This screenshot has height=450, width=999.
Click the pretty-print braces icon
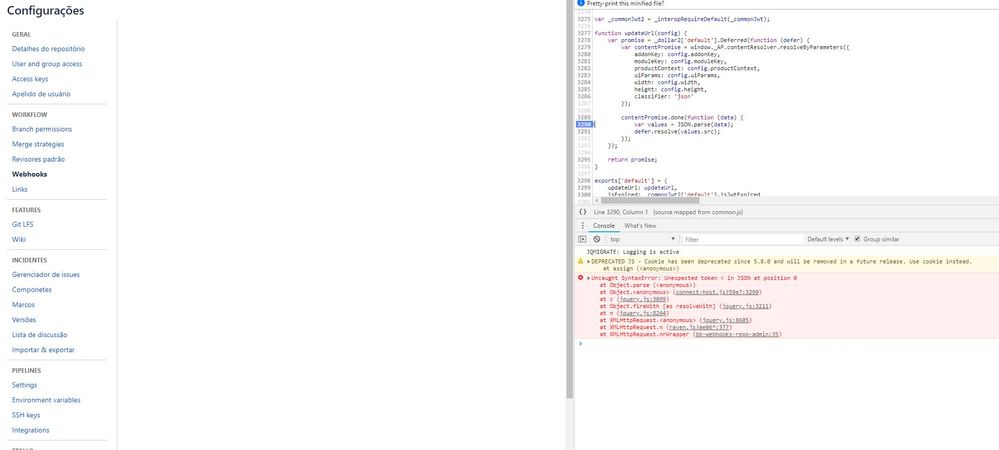coord(582,212)
